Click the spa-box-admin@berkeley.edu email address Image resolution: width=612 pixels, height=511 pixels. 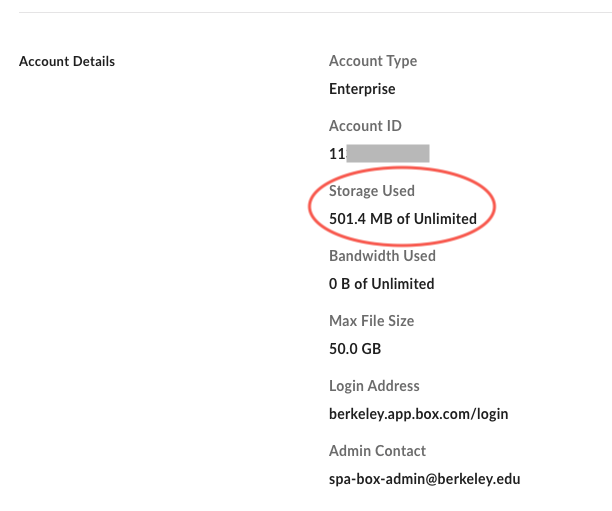pyautogui.click(x=424, y=479)
